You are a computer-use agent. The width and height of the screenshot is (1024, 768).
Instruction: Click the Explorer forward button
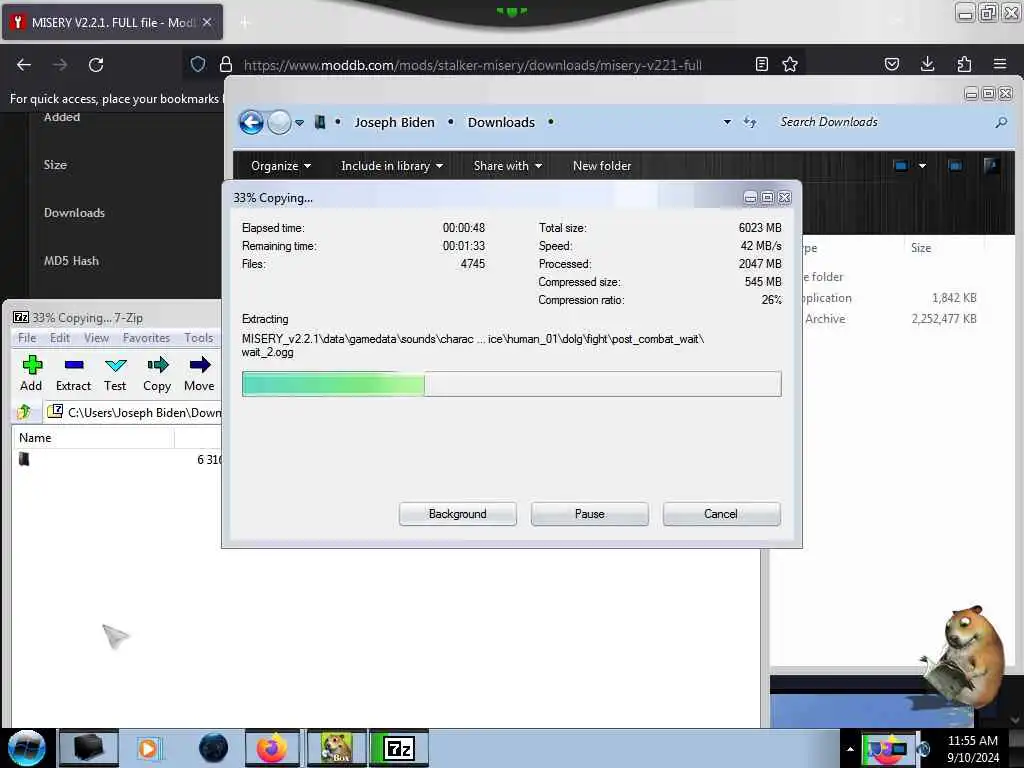(280, 122)
